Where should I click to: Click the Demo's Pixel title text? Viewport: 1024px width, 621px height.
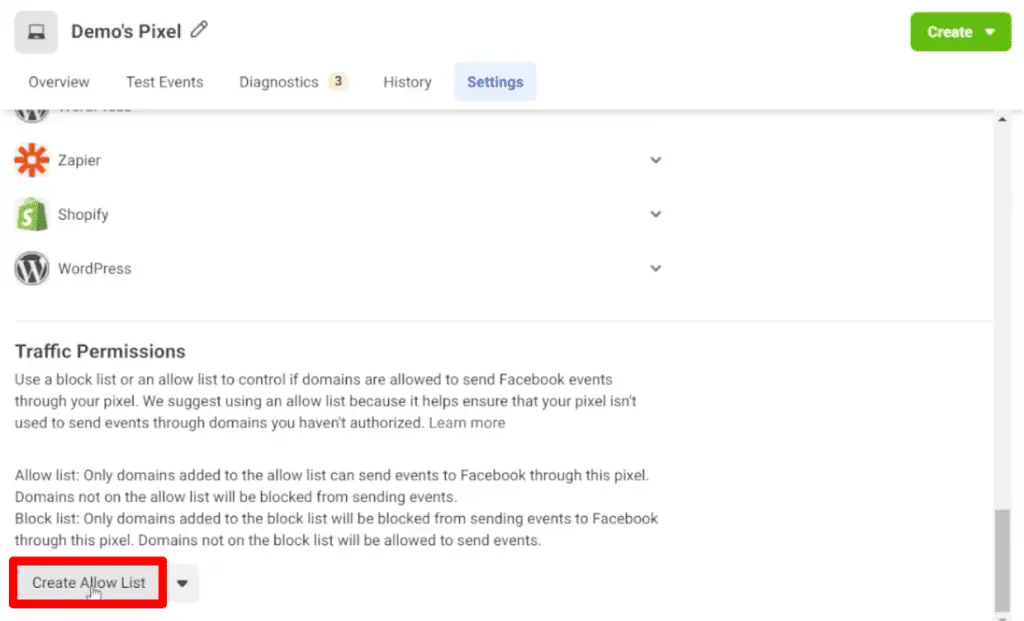pyautogui.click(x=126, y=32)
